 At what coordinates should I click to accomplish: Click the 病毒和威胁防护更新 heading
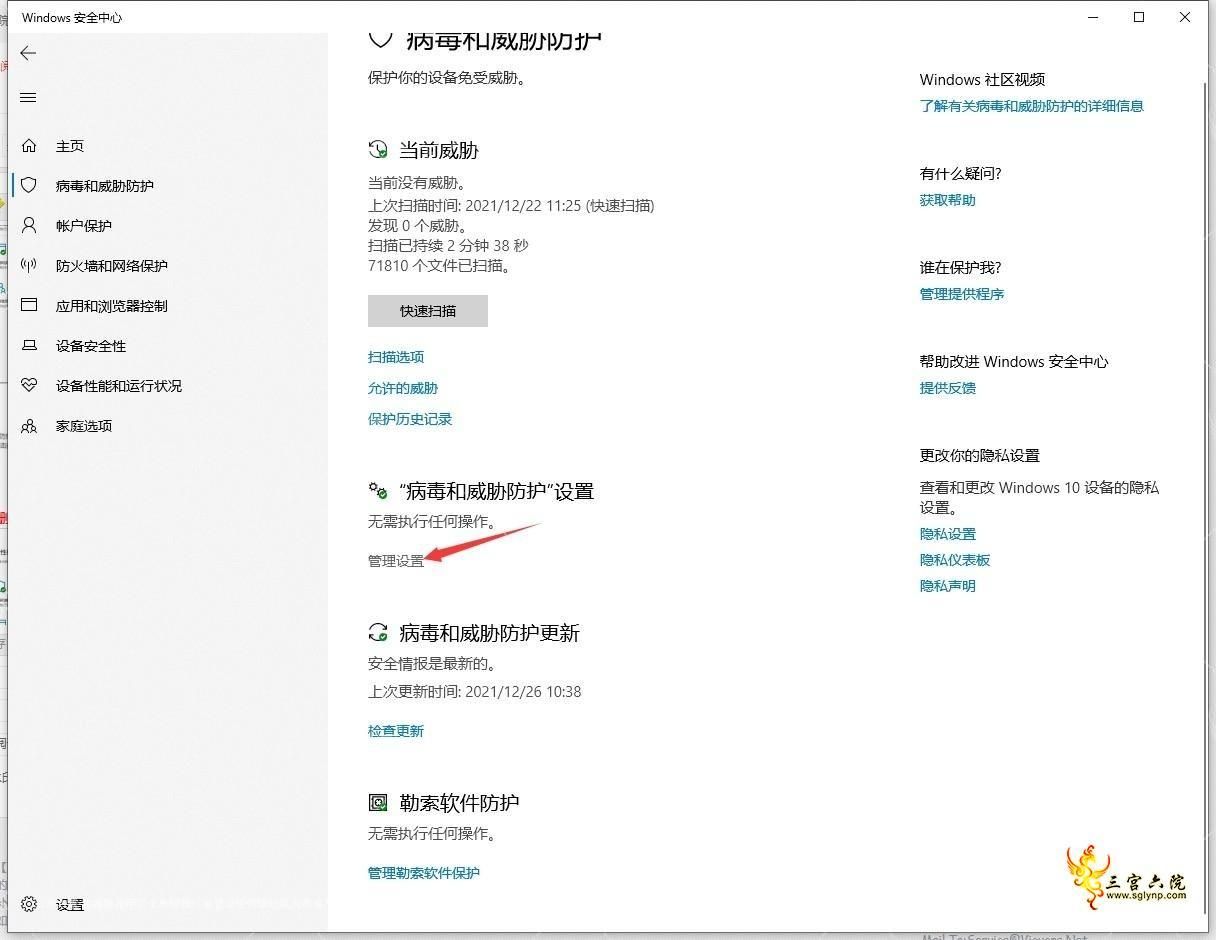489,633
